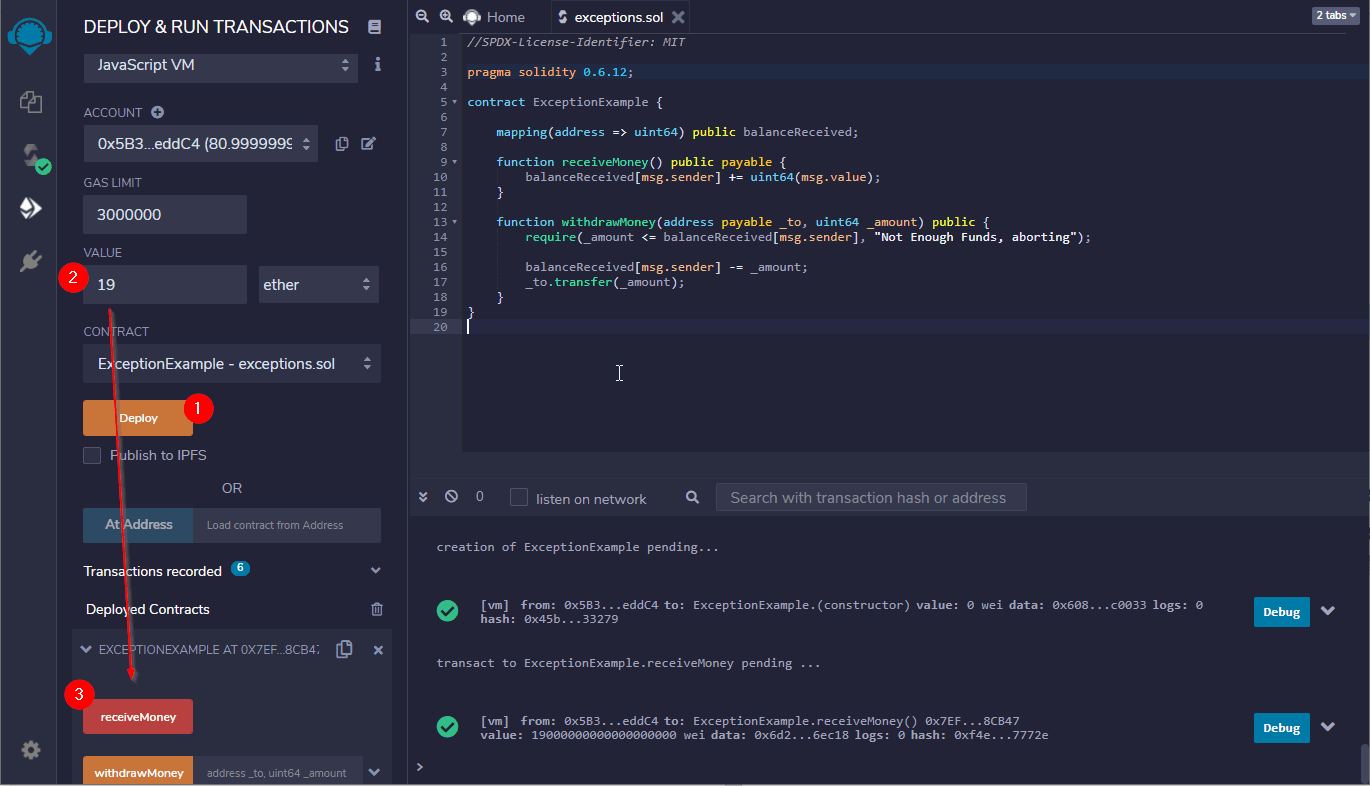Open ether unit dropdown
Image resolution: width=1370 pixels, height=786 pixels.
coord(318,285)
